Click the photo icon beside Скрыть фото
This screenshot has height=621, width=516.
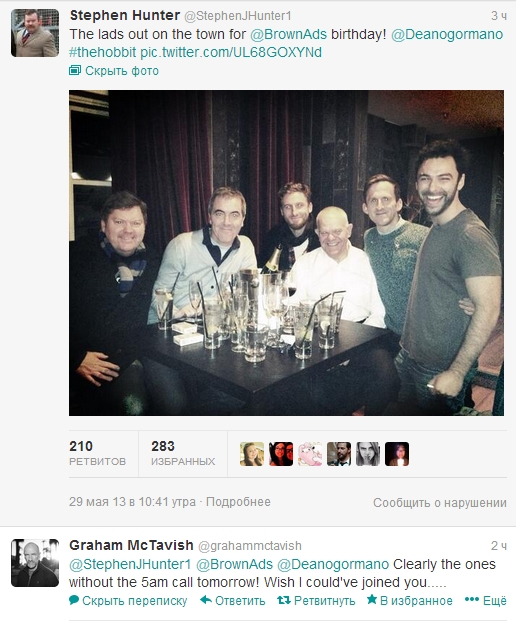coord(75,71)
